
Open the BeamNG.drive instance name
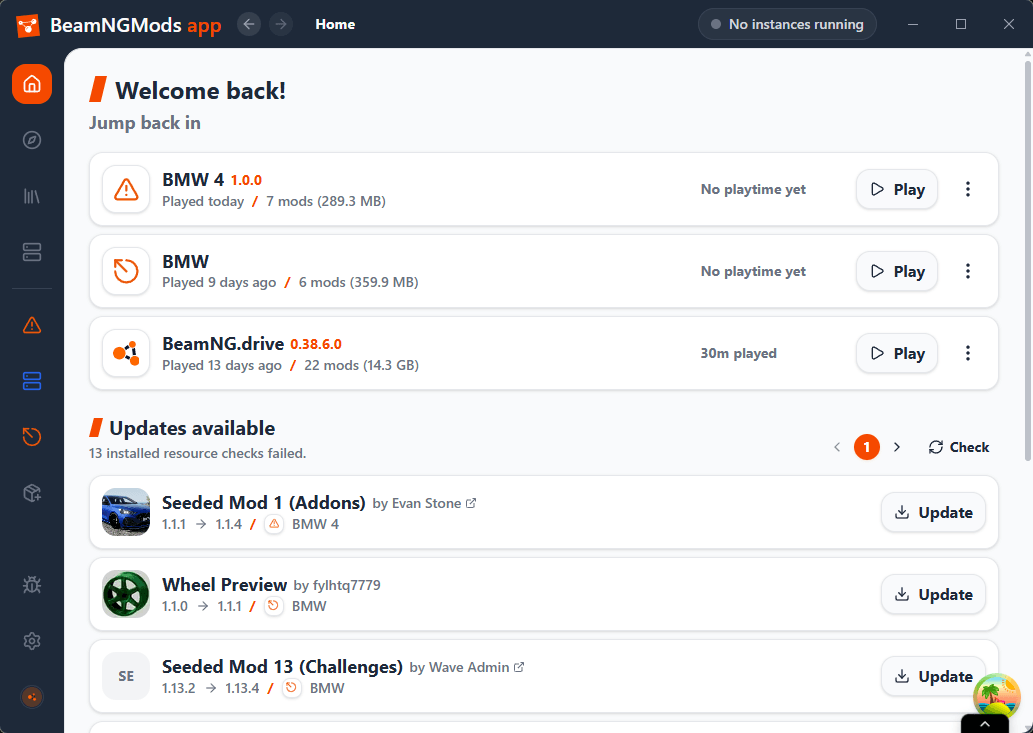(223, 344)
